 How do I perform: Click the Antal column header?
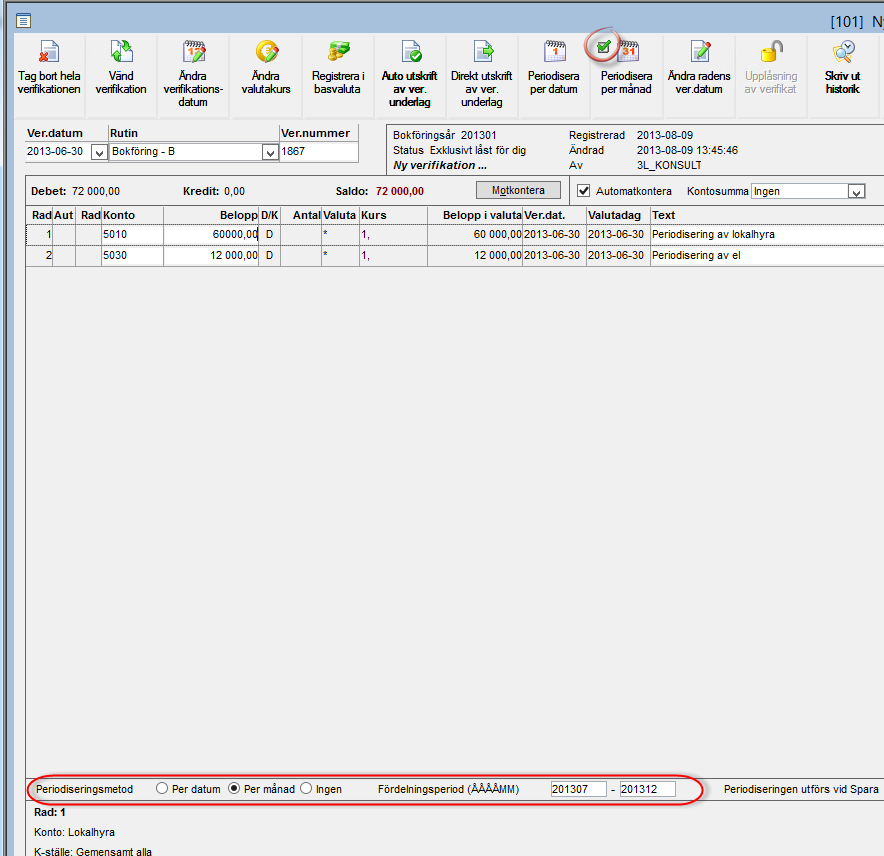point(300,215)
